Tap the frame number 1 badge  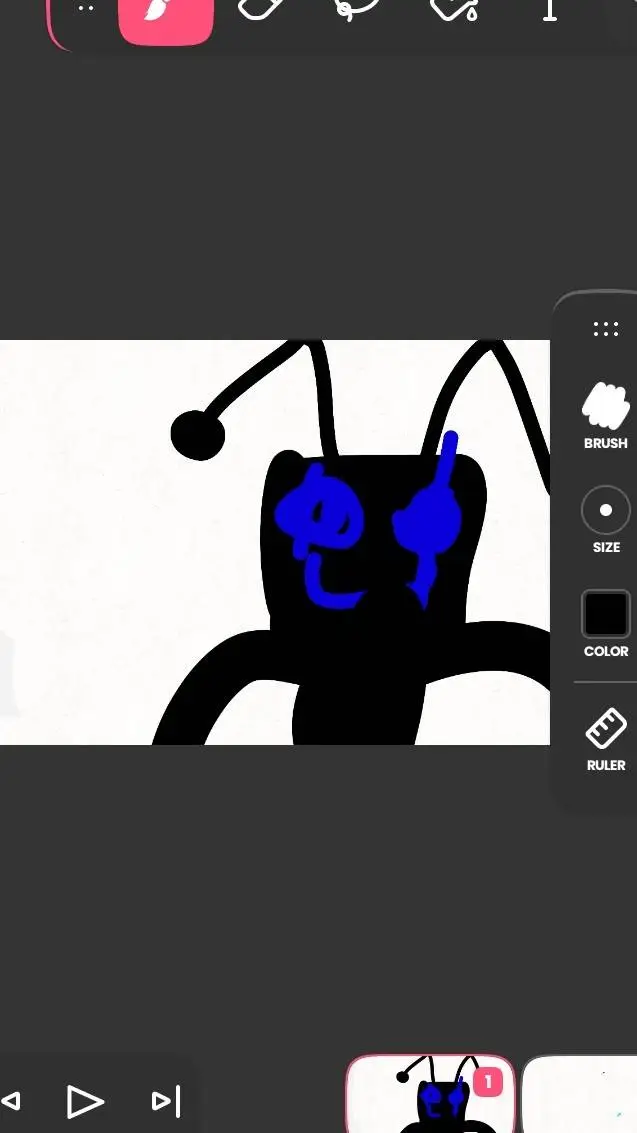pyautogui.click(x=487, y=1082)
